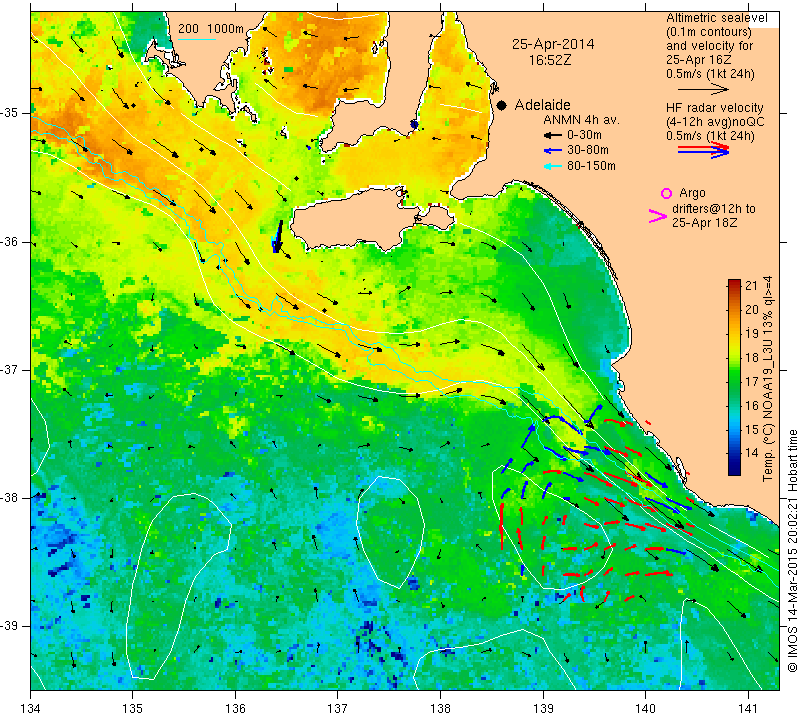
Task: Click the blue mooring dot near Adelaide gulf
Action: [x=414, y=125]
